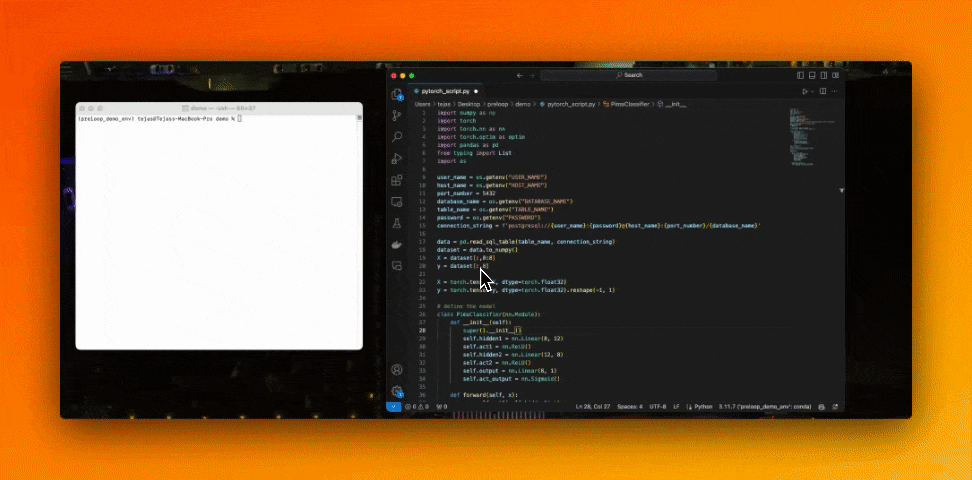
Task: Choose UTF-8 encoding in status bar
Action: (x=657, y=407)
